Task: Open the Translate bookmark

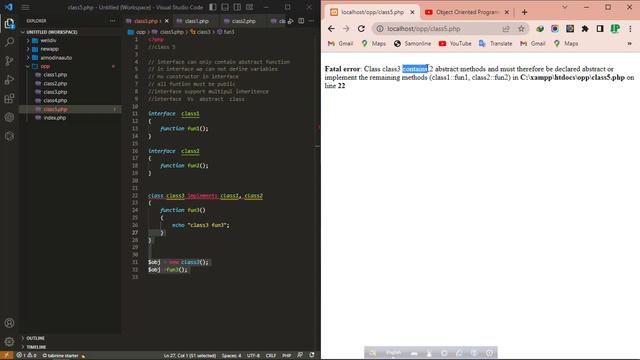Action: pos(496,43)
